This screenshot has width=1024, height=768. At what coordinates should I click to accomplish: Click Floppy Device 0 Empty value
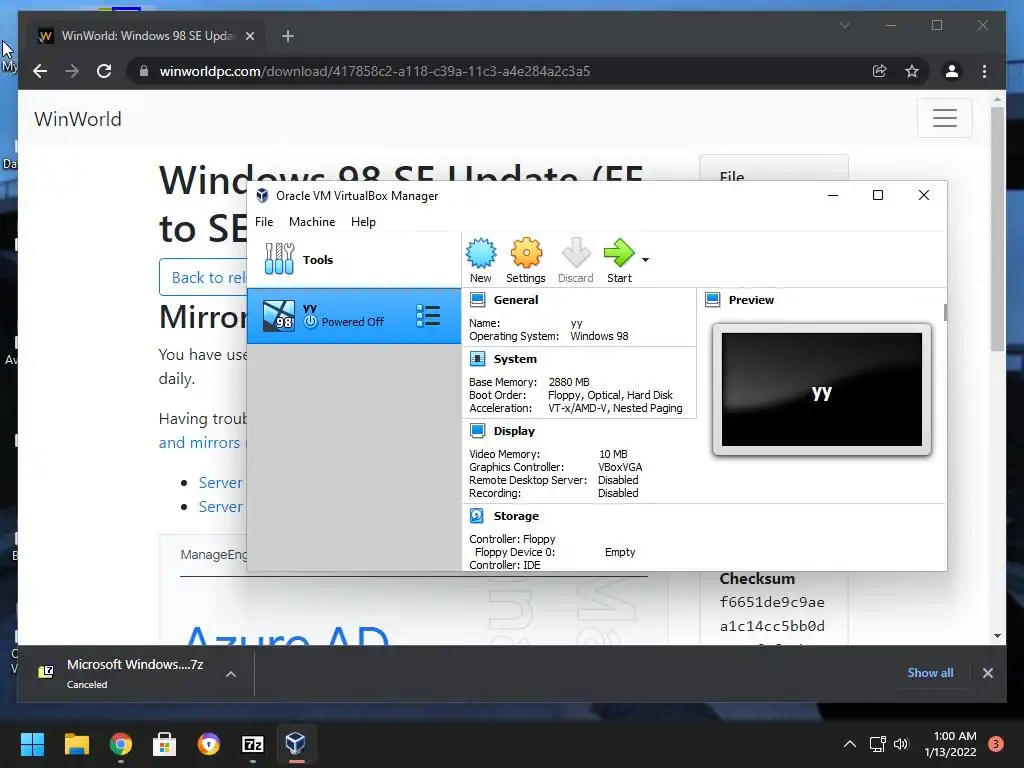(620, 552)
